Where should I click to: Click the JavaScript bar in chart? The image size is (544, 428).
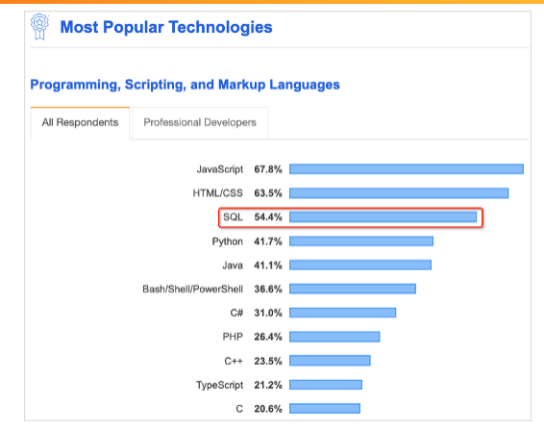pyautogui.click(x=406, y=169)
